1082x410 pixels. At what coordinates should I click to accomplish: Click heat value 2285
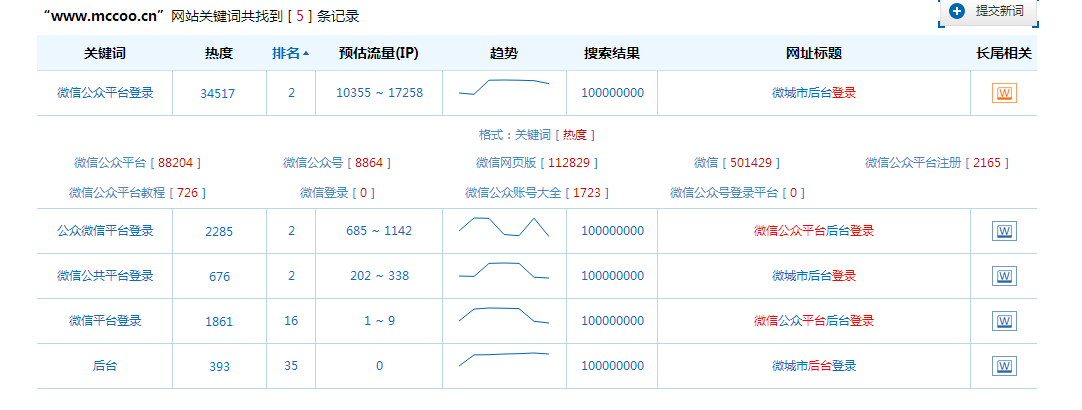(219, 232)
